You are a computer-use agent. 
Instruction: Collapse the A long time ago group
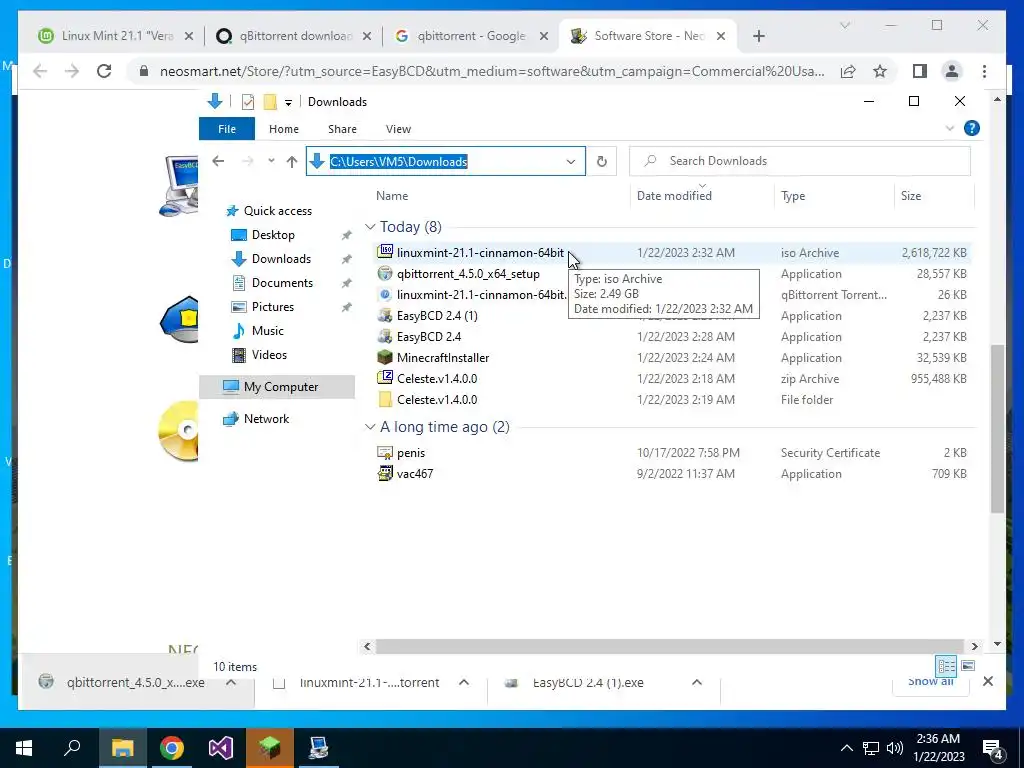click(x=370, y=426)
